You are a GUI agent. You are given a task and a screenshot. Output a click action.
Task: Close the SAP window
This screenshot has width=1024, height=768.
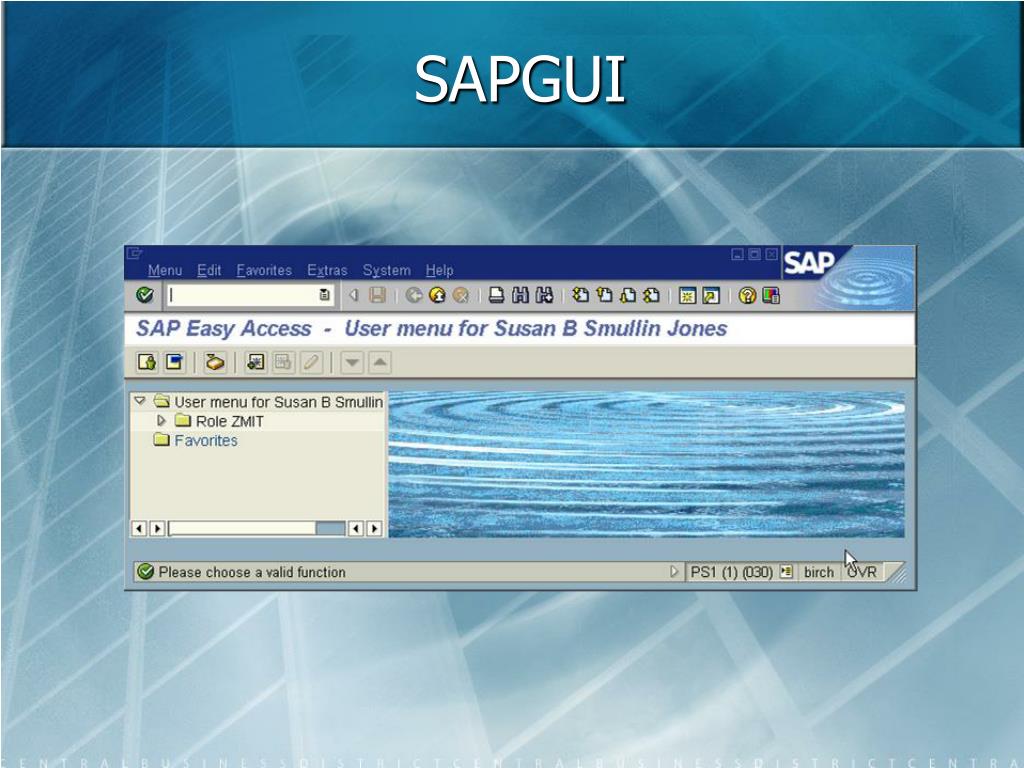point(771,254)
